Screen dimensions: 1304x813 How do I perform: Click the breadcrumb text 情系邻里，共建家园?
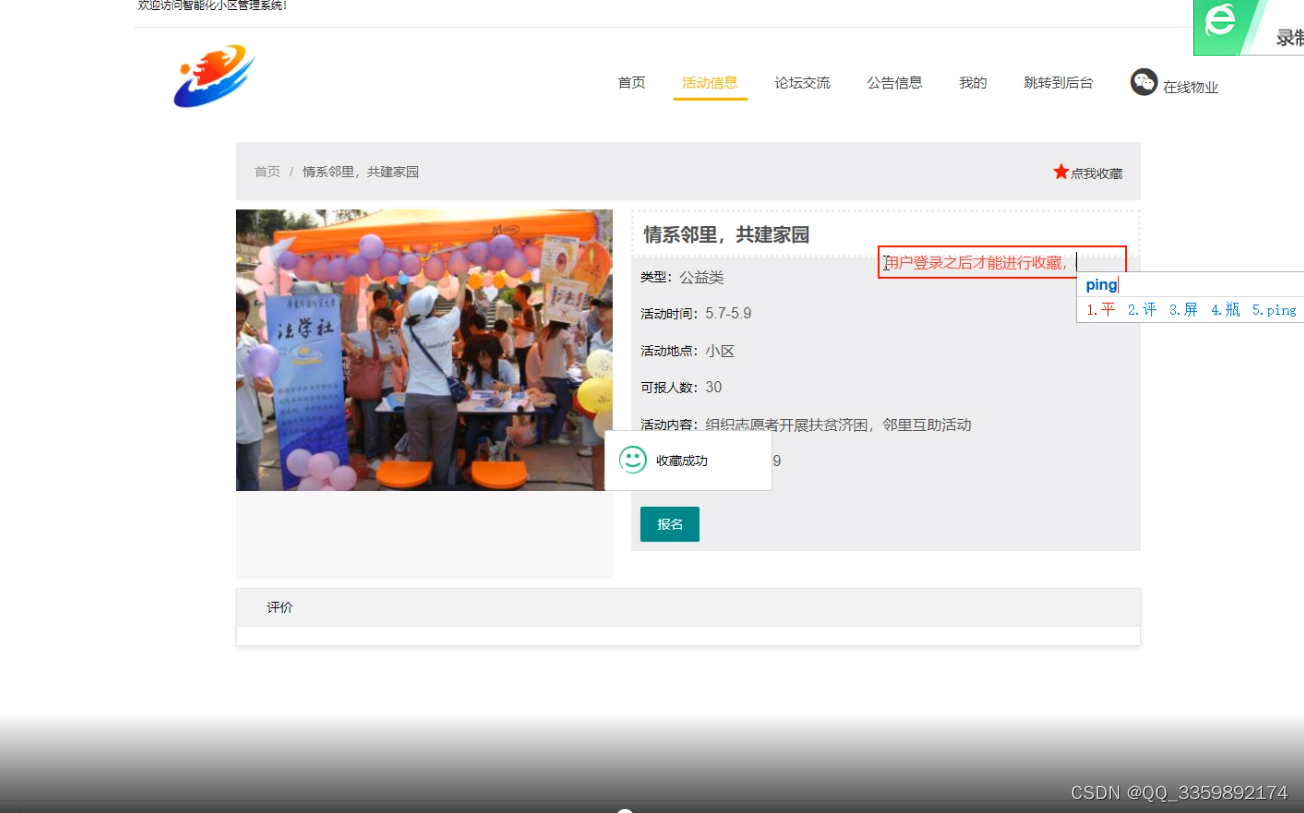point(361,172)
